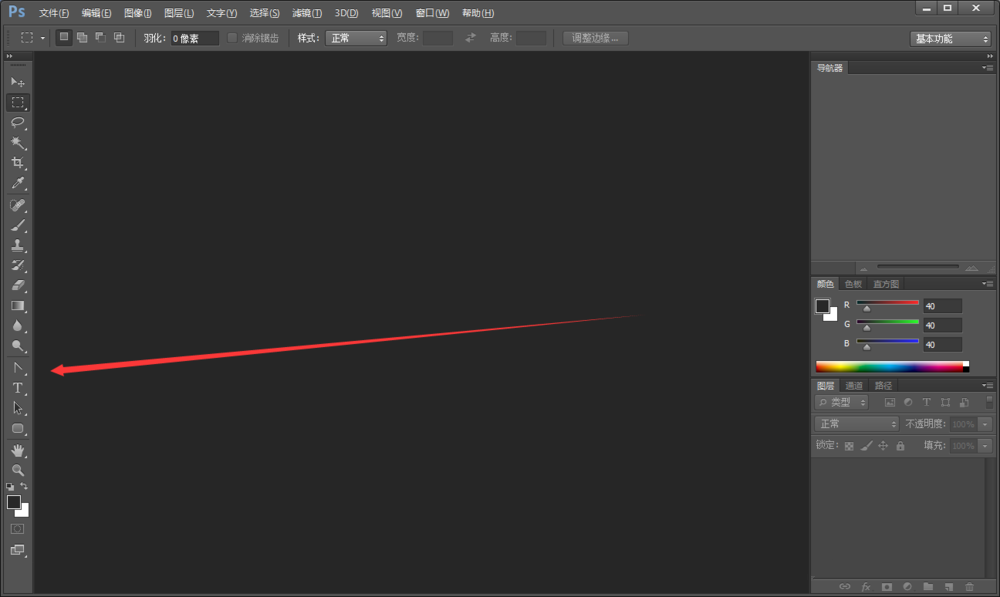Select the Lasso tool
The width and height of the screenshot is (1000, 597).
[x=18, y=122]
